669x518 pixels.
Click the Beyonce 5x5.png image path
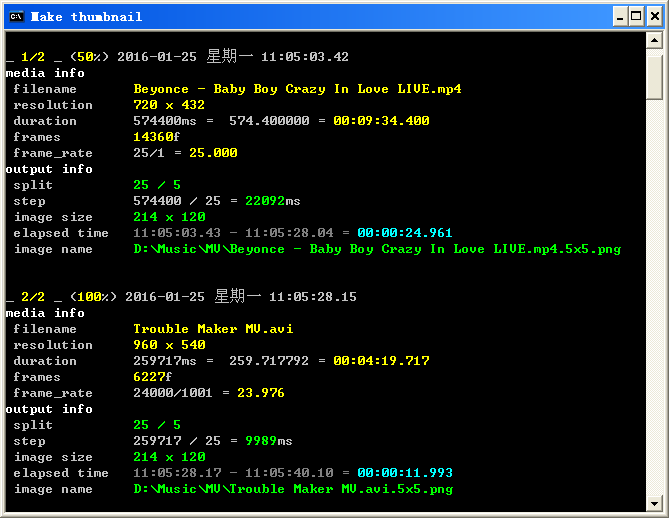377,249
